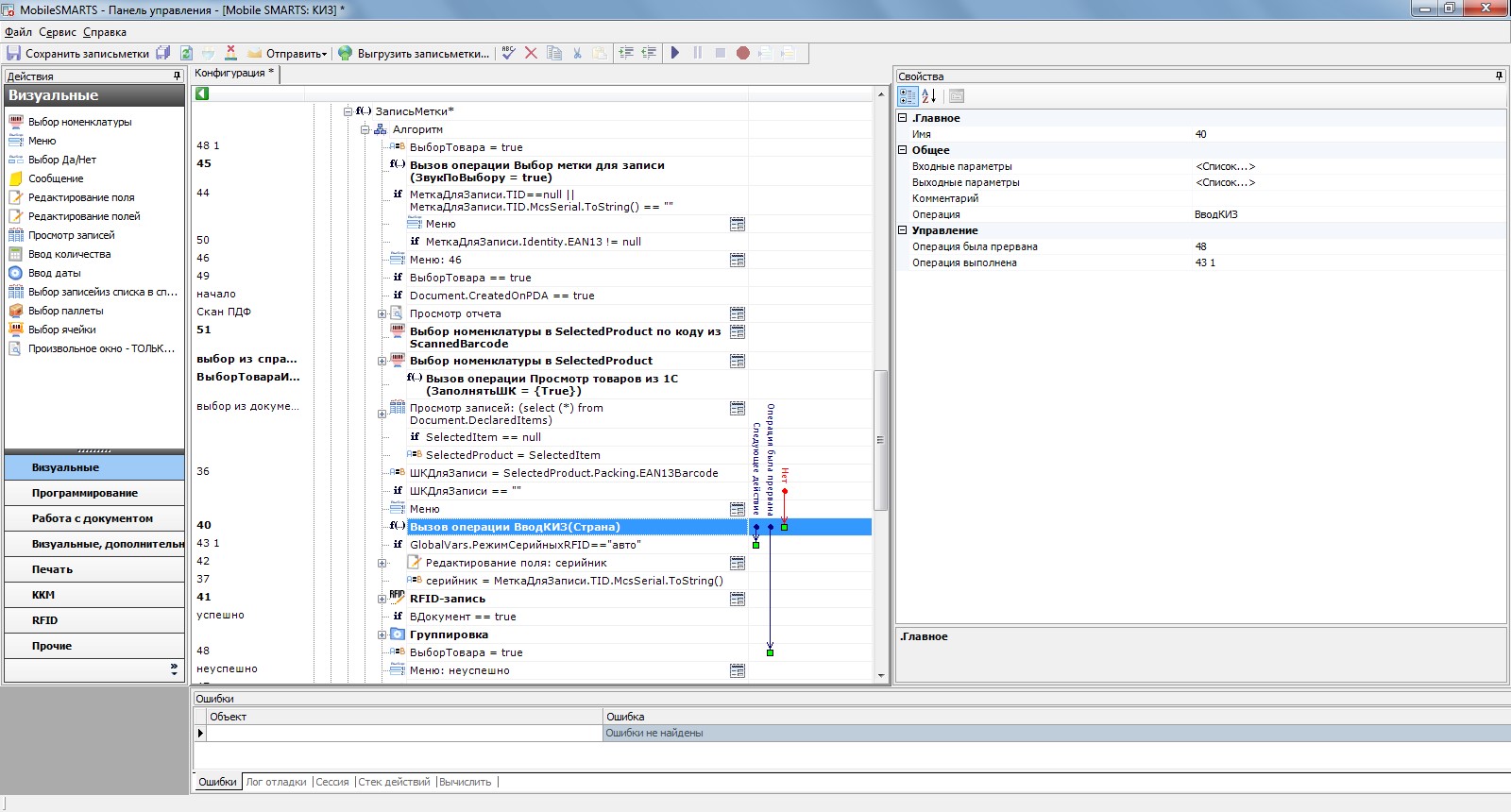Click the Сохранить записьметки save button
Image resolution: width=1511 pixels, height=812 pixels.
click(77, 54)
